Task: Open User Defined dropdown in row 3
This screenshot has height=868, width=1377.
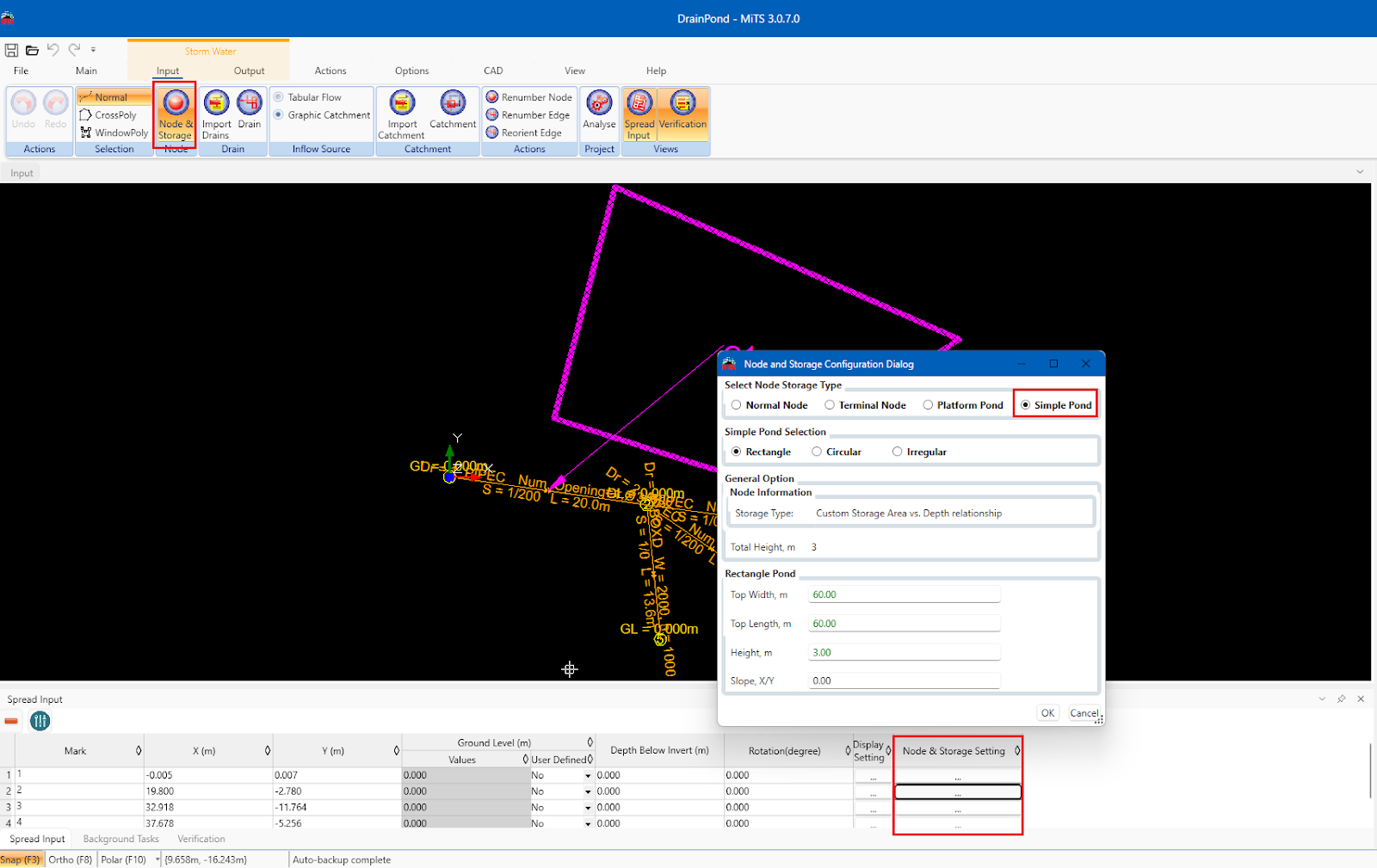Action: click(588, 808)
